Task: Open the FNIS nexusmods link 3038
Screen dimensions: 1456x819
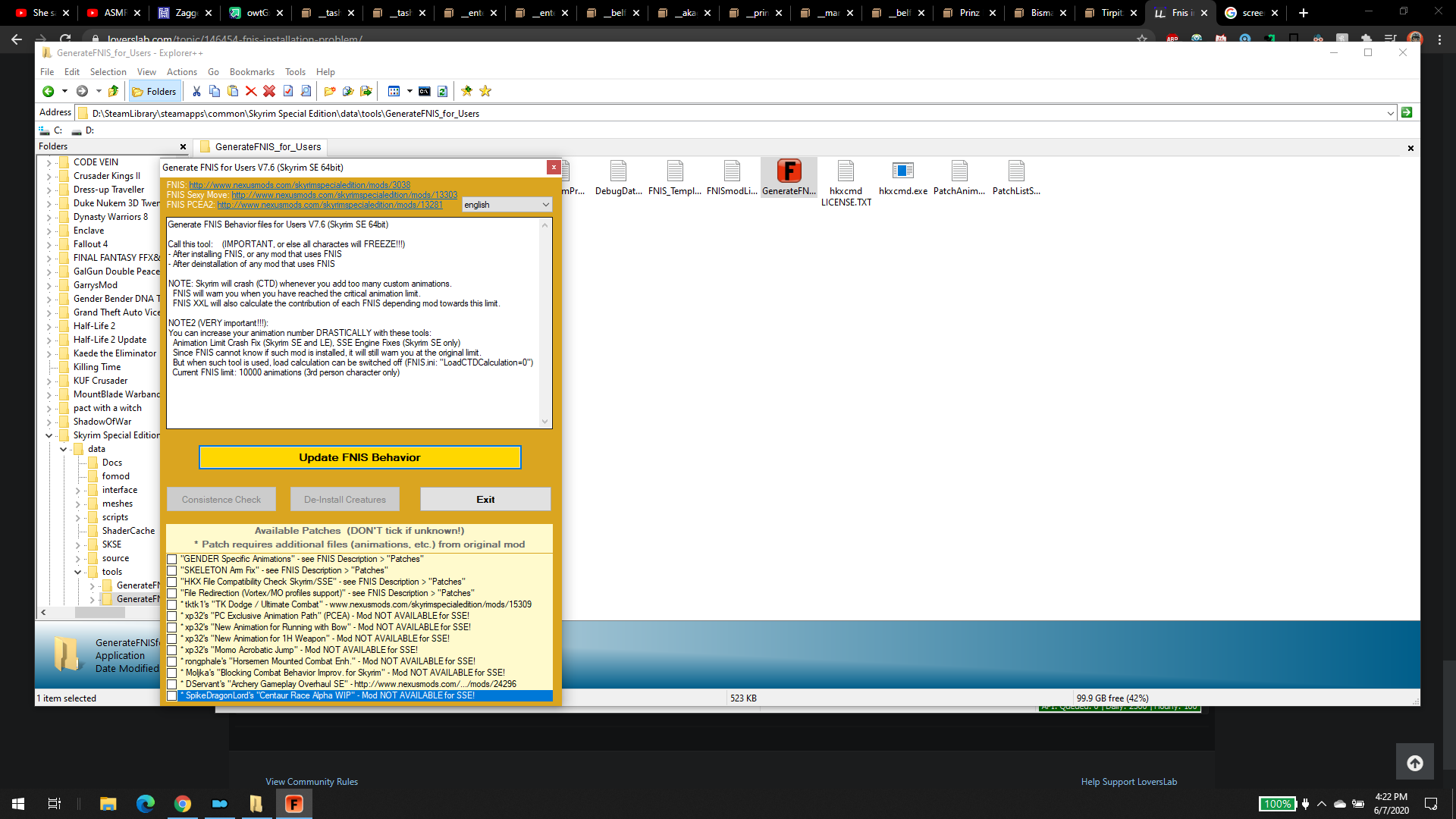Action: click(x=300, y=185)
